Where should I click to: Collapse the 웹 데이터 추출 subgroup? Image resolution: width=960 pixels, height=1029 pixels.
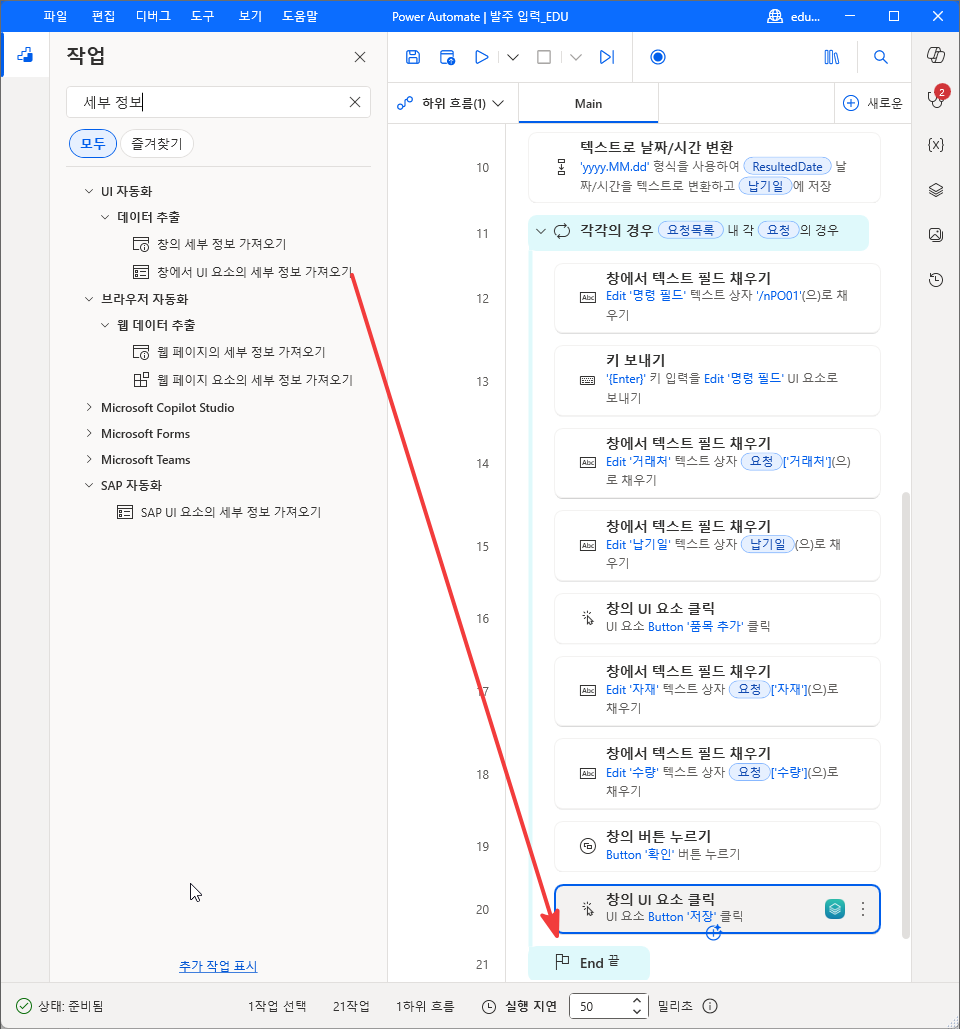pos(105,325)
